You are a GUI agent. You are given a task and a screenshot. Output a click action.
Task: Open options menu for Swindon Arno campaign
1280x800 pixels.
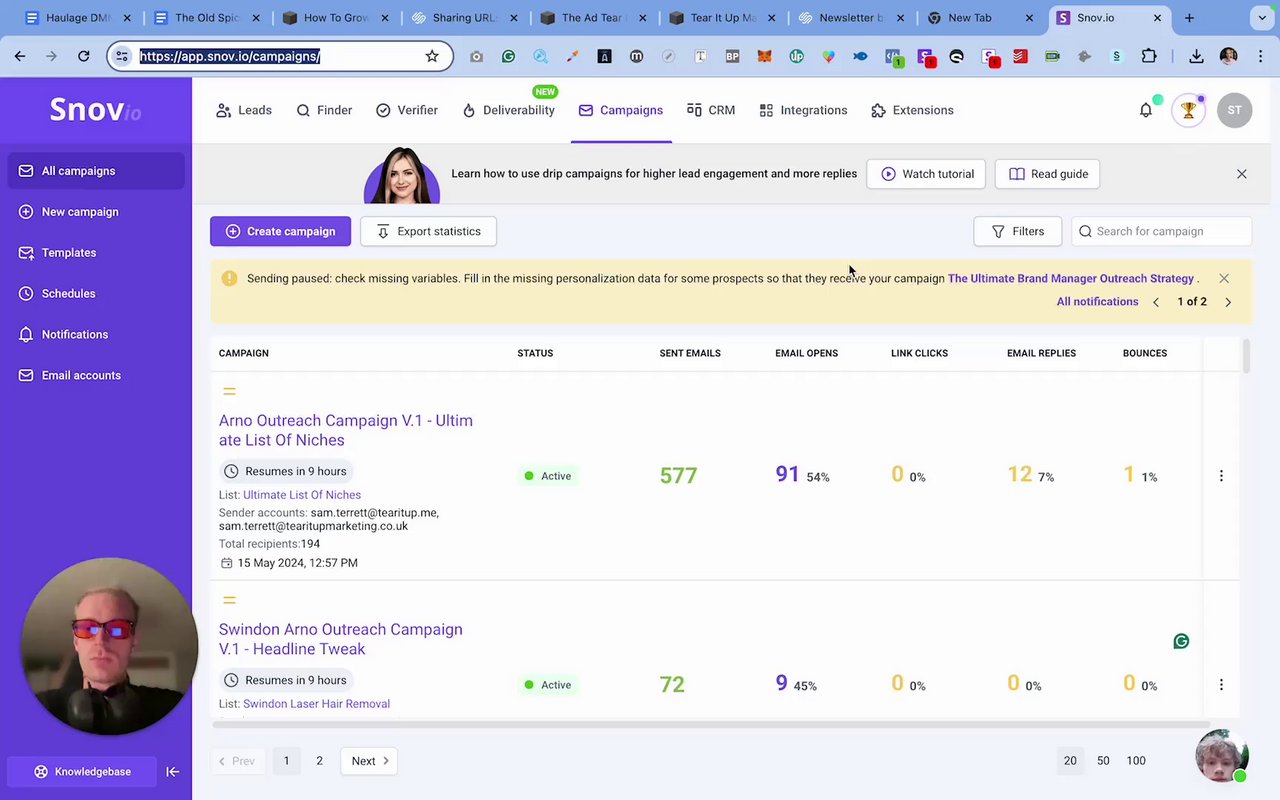1221,685
